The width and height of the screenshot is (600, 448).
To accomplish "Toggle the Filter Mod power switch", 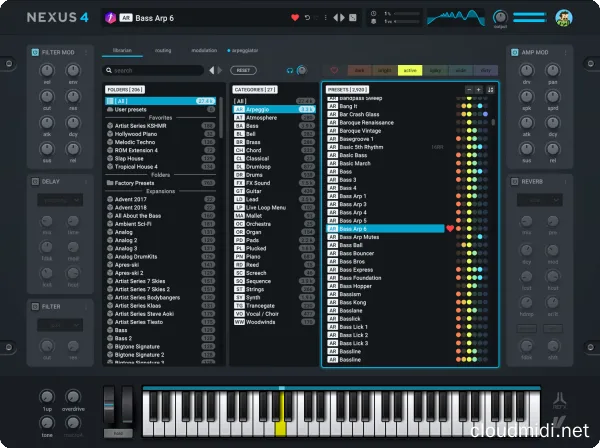I will tap(33, 51).
